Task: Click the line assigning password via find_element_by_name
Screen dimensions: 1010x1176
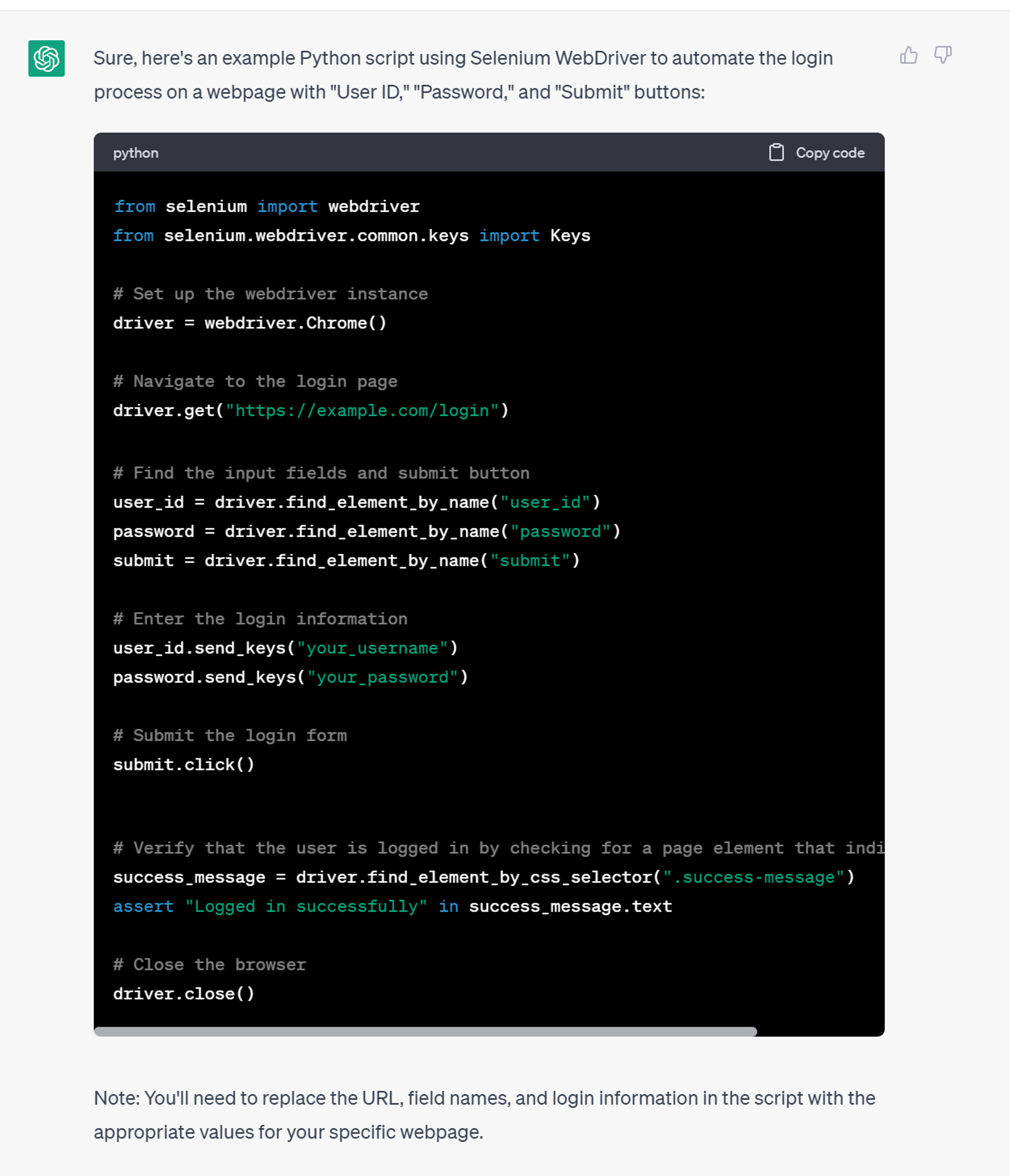Action: [x=367, y=531]
